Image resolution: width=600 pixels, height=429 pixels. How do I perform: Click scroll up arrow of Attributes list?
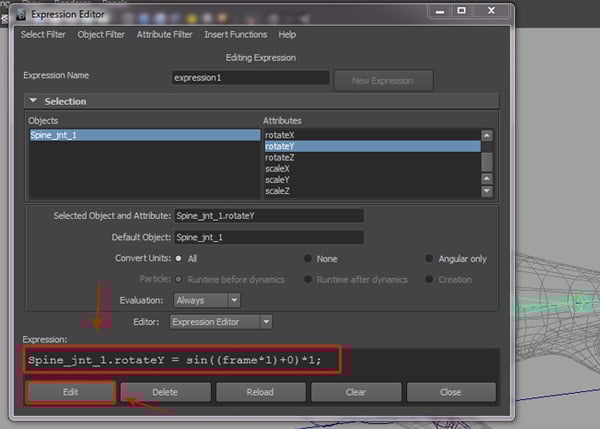pyautogui.click(x=487, y=135)
